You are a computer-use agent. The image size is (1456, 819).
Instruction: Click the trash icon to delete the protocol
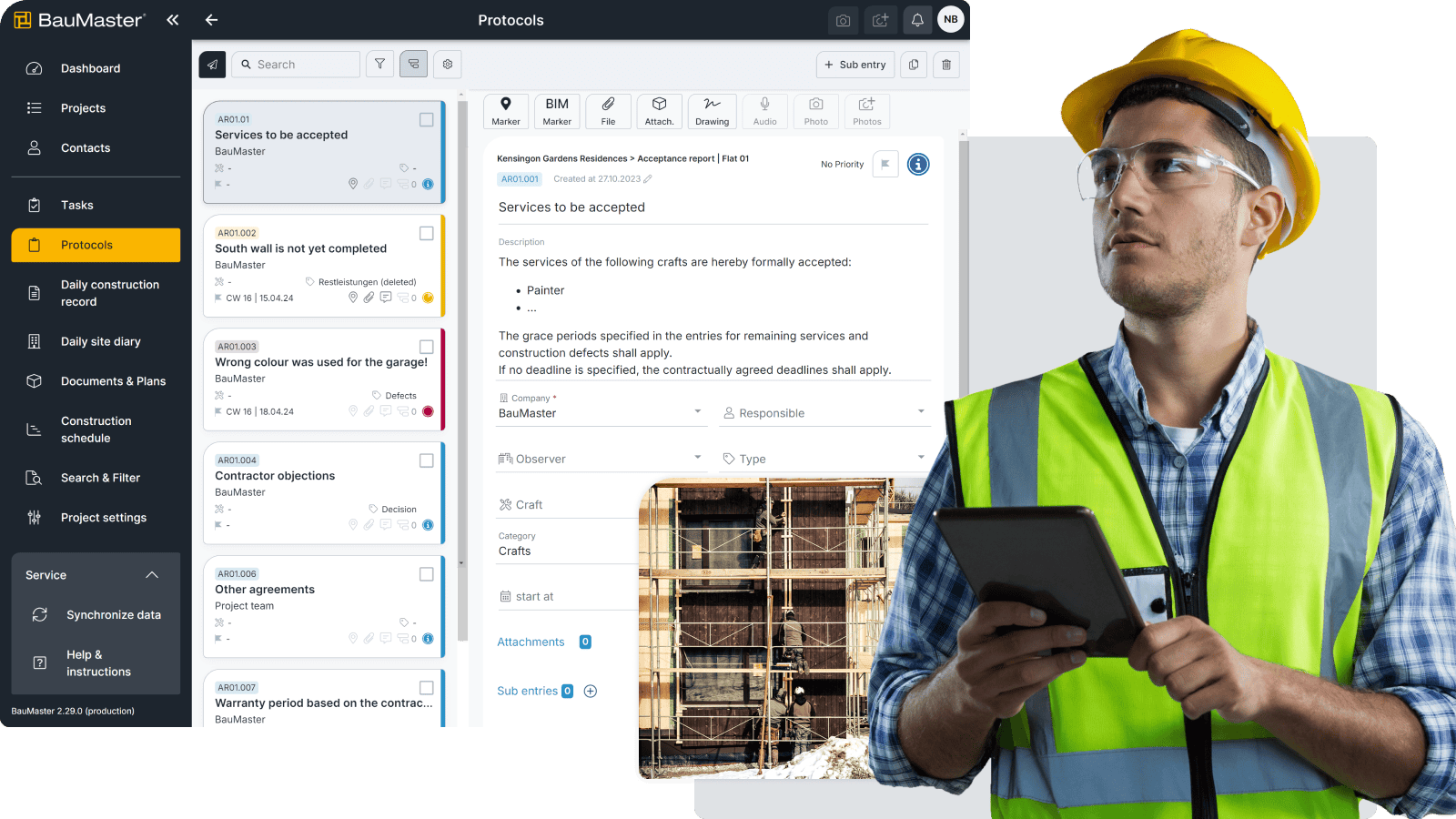(x=945, y=65)
